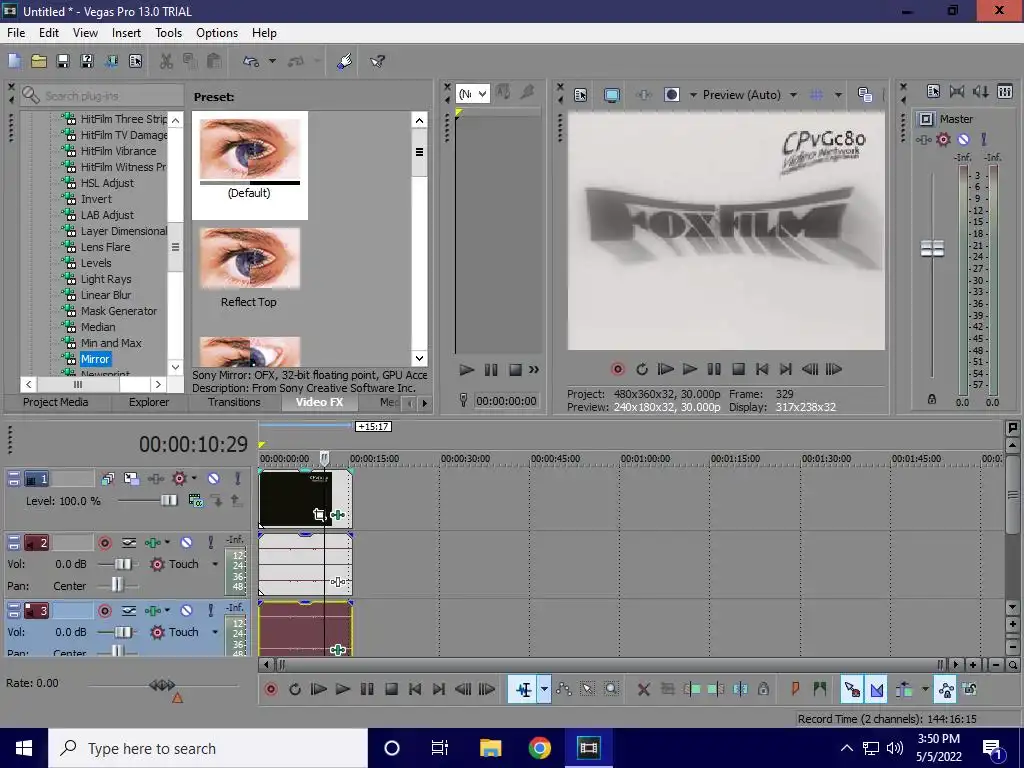Open overlays grid dropdown arrow in preview
Viewport: 1024px width, 768px height.
[x=838, y=95]
